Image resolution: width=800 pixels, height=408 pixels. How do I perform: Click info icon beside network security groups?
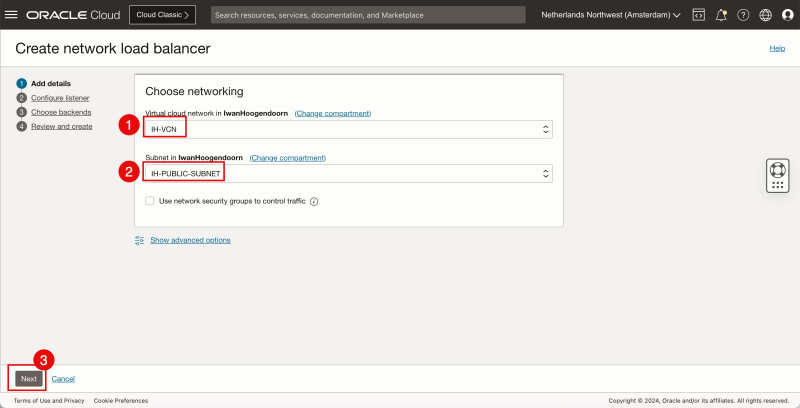pyautogui.click(x=314, y=201)
